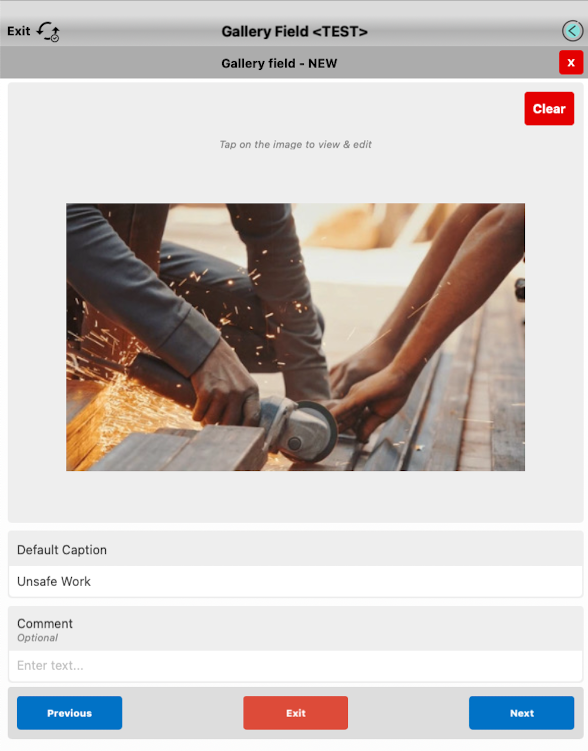Click the Unsafe Work caption field
The height and width of the screenshot is (751, 588).
(x=295, y=581)
